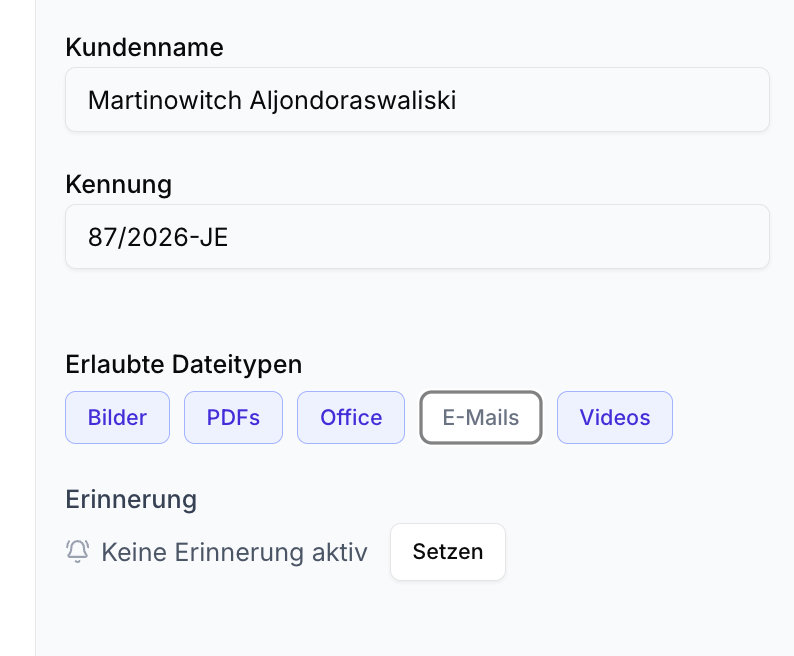Viewport: 794px width, 656px height.
Task: Click the Erlaubte Dateitypen heading
Action: point(183,364)
